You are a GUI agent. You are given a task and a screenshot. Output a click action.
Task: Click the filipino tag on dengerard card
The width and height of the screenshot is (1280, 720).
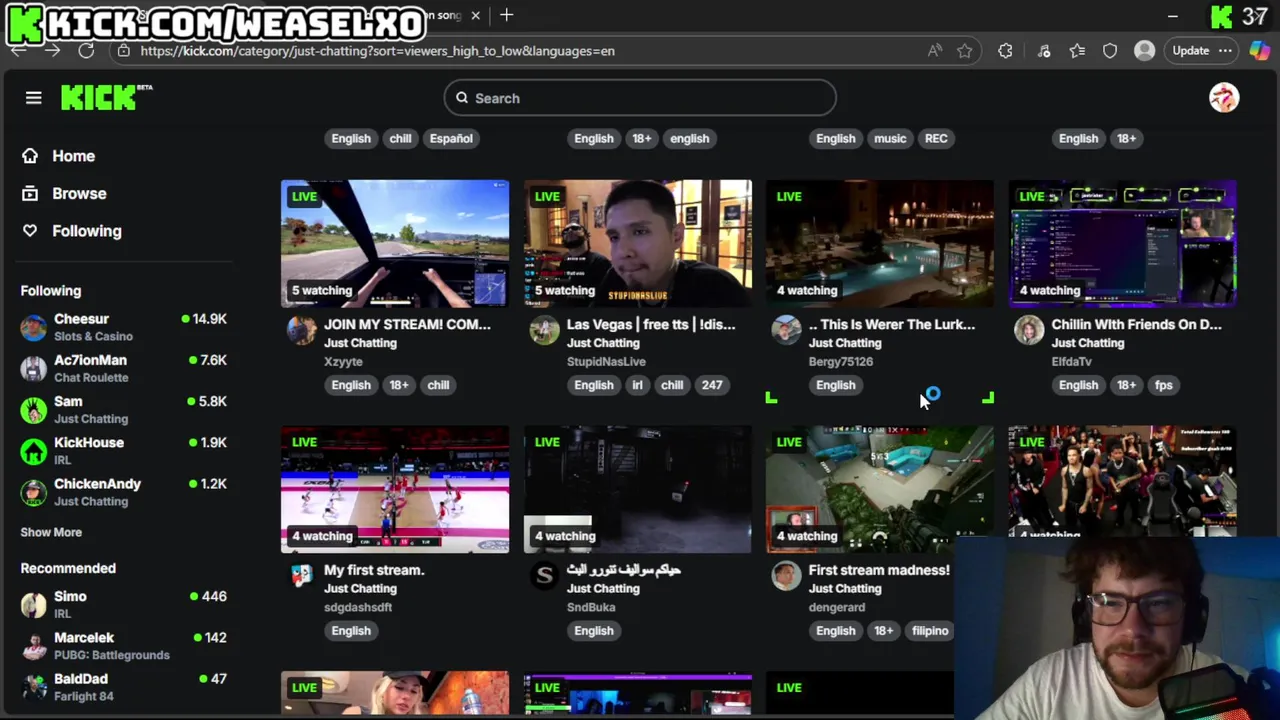tap(930, 630)
